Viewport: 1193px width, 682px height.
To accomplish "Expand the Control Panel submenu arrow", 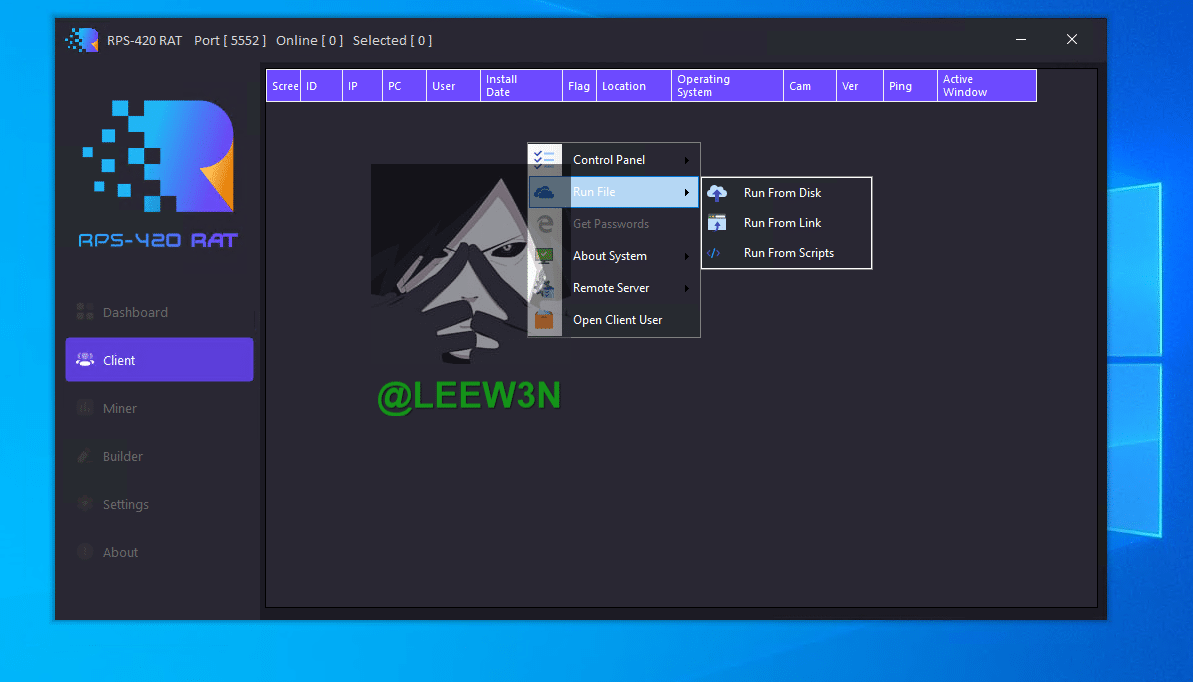I will click(686, 160).
